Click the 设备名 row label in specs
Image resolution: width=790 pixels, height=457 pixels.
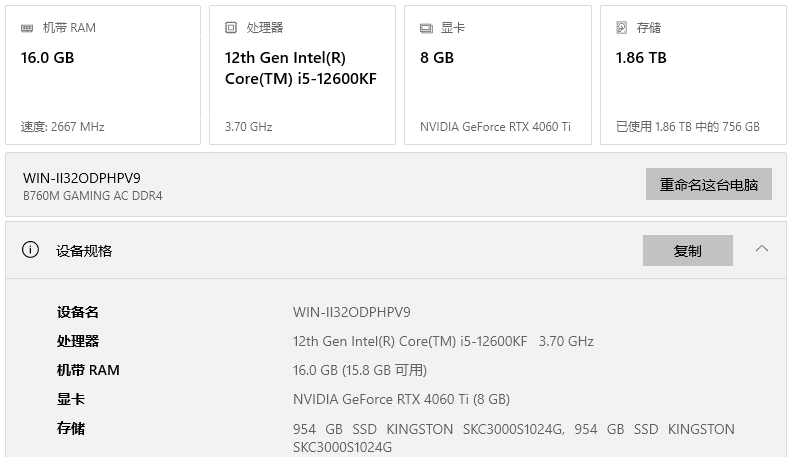pos(78,312)
